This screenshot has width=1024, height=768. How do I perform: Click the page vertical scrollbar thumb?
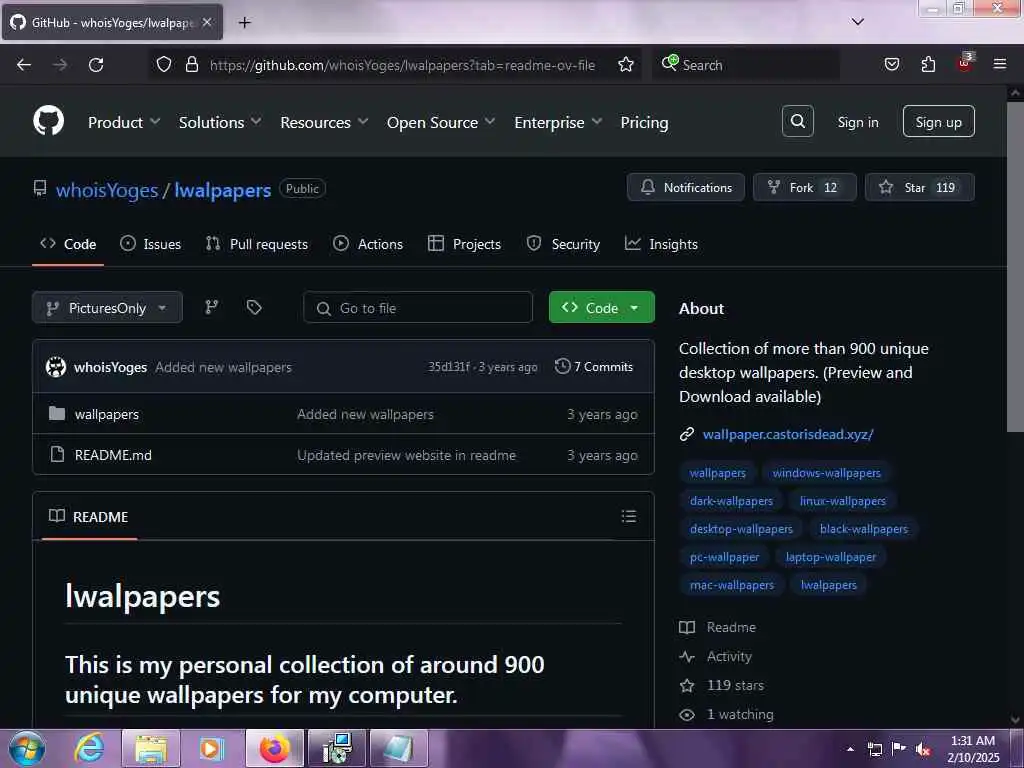click(x=1014, y=268)
